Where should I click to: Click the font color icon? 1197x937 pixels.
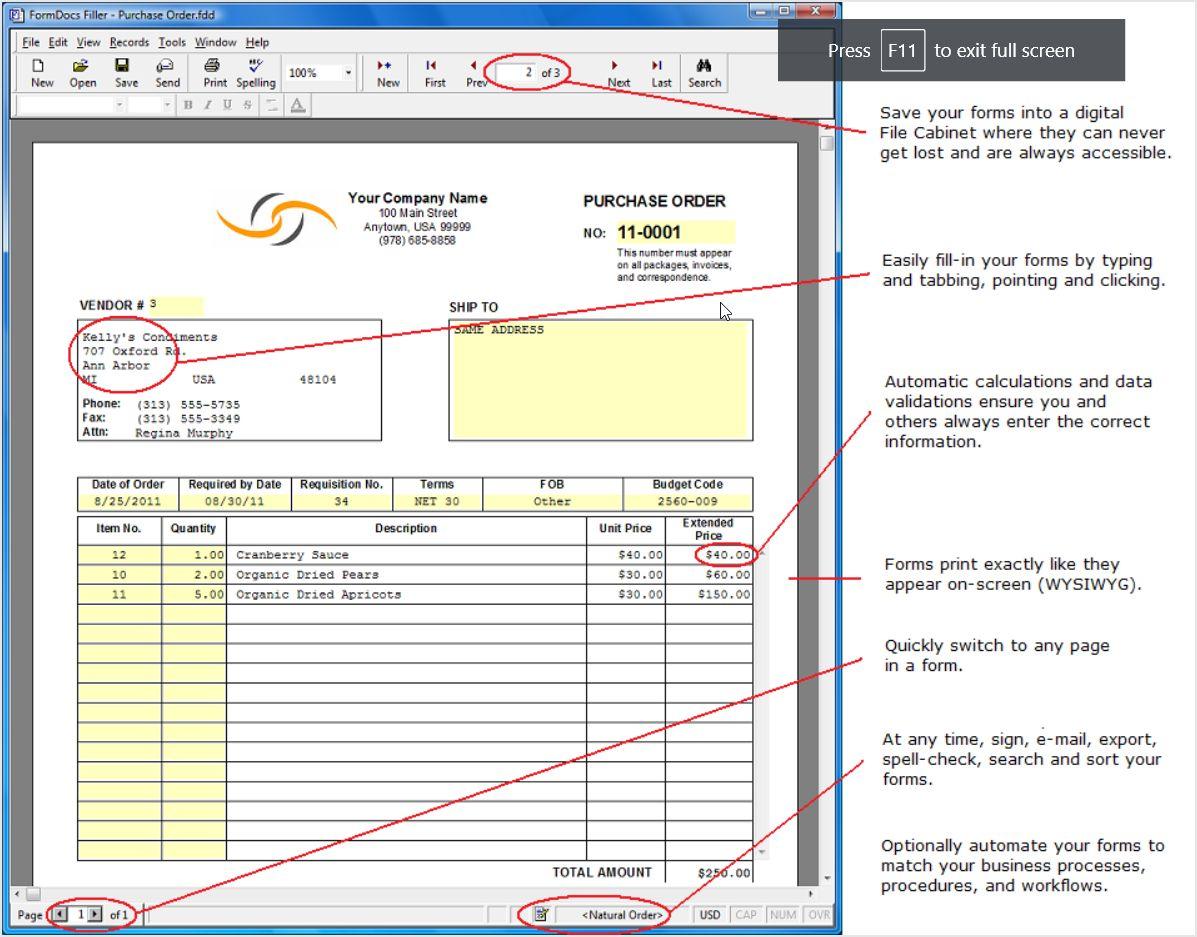tap(298, 105)
